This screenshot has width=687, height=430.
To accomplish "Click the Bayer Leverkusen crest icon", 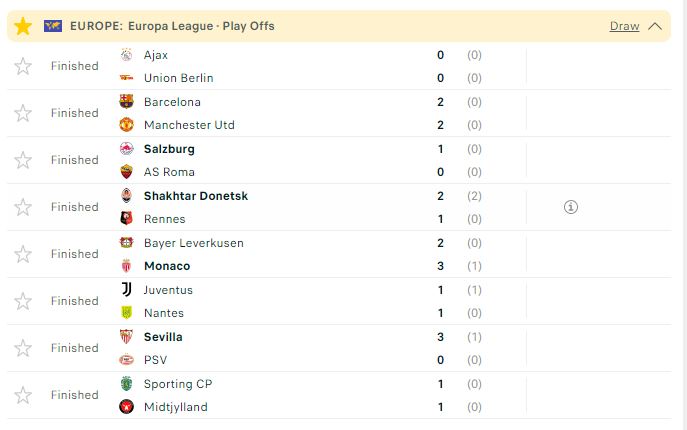I will click(126, 242).
